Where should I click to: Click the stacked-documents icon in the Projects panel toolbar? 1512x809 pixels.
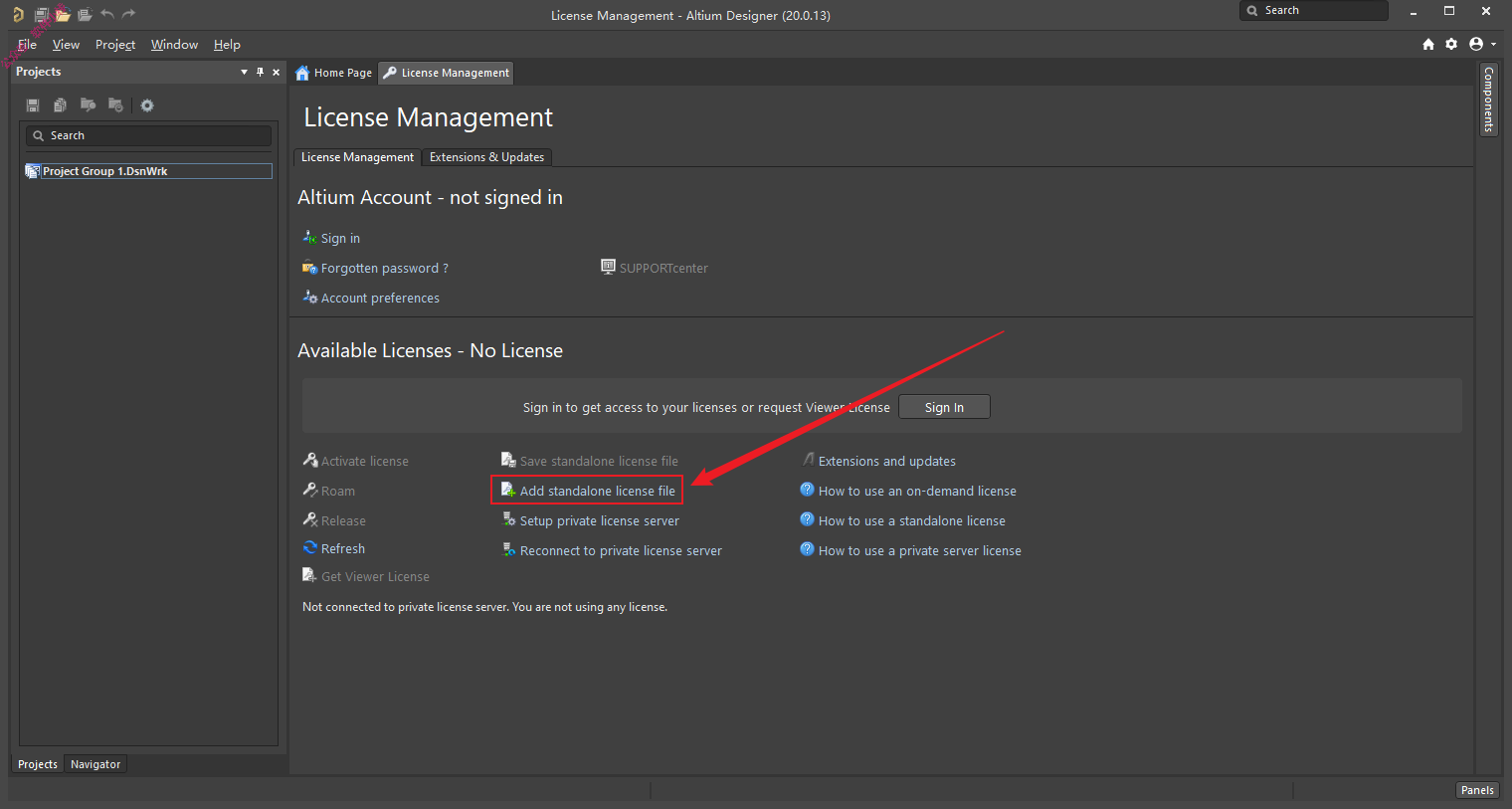point(61,105)
